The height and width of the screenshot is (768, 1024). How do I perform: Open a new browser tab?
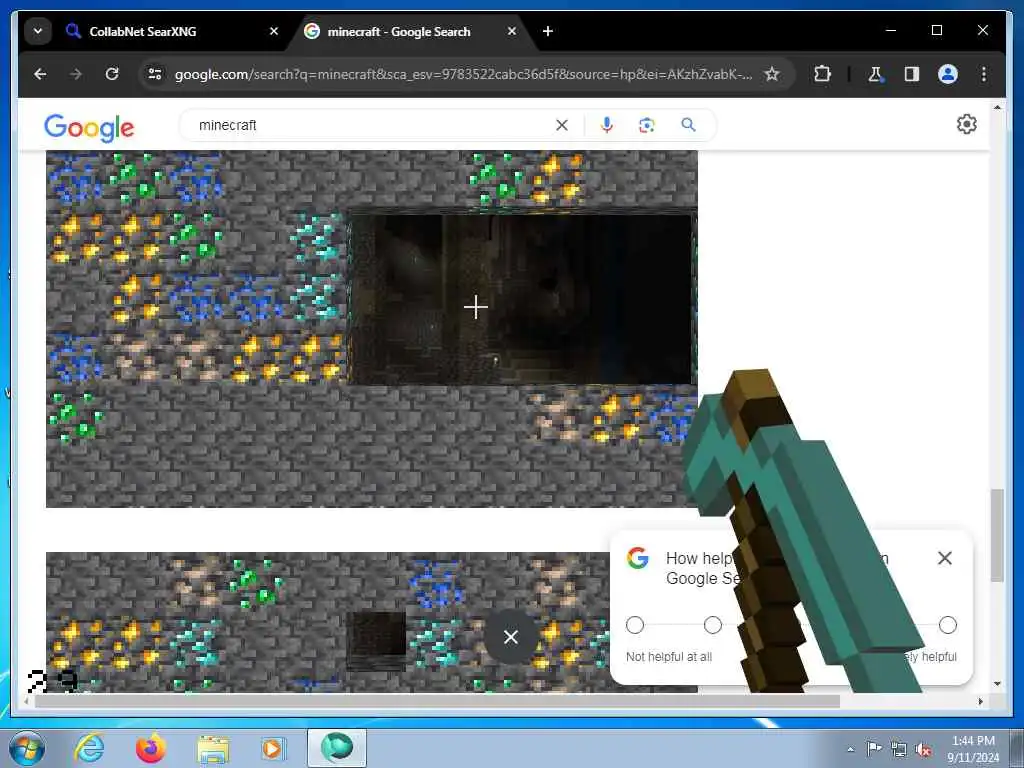click(x=548, y=31)
